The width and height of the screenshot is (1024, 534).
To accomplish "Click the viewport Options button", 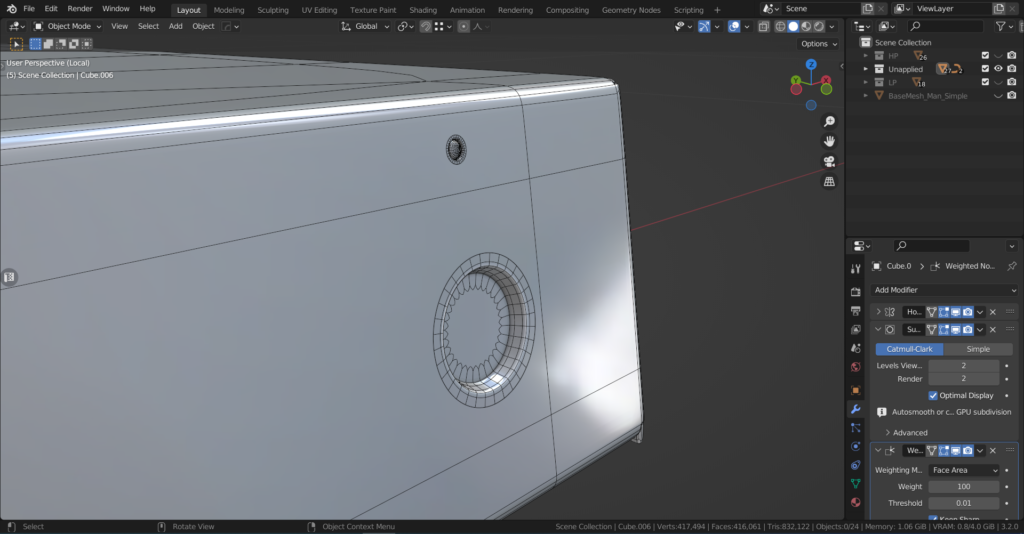I will 818,44.
